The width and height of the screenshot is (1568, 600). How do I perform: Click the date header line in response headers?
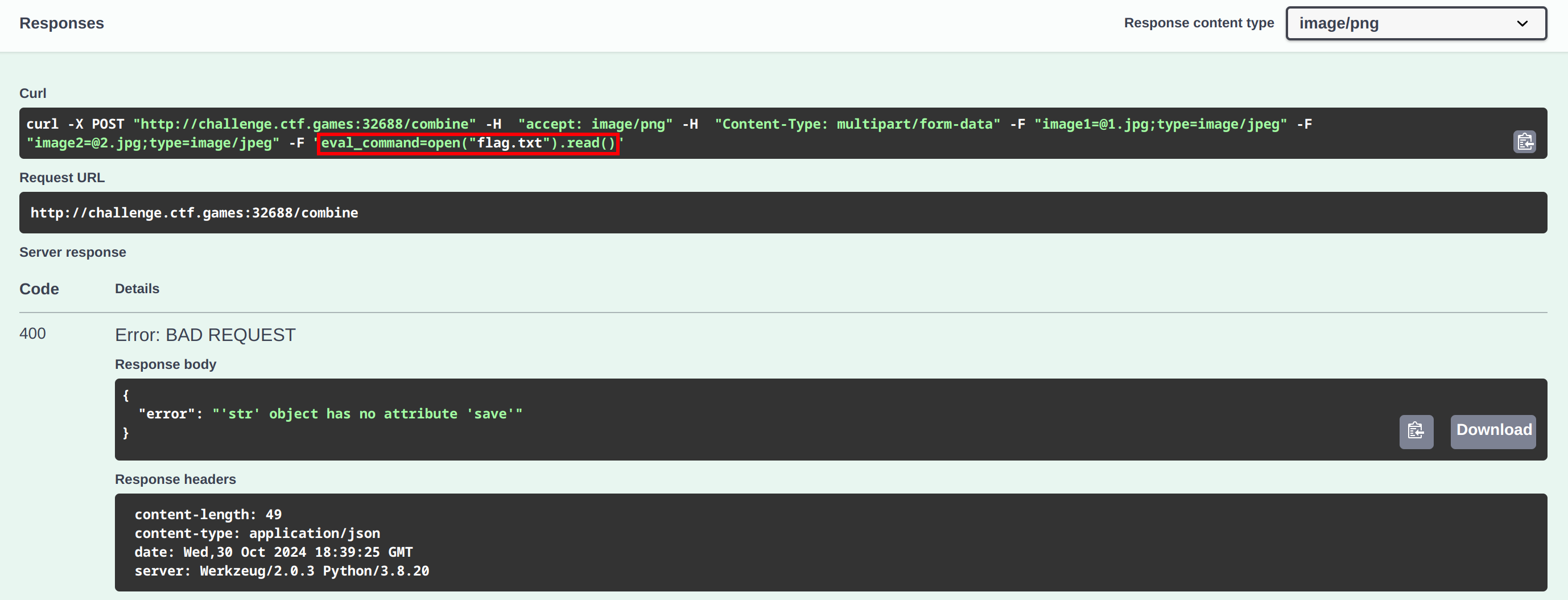[x=273, y=553]
